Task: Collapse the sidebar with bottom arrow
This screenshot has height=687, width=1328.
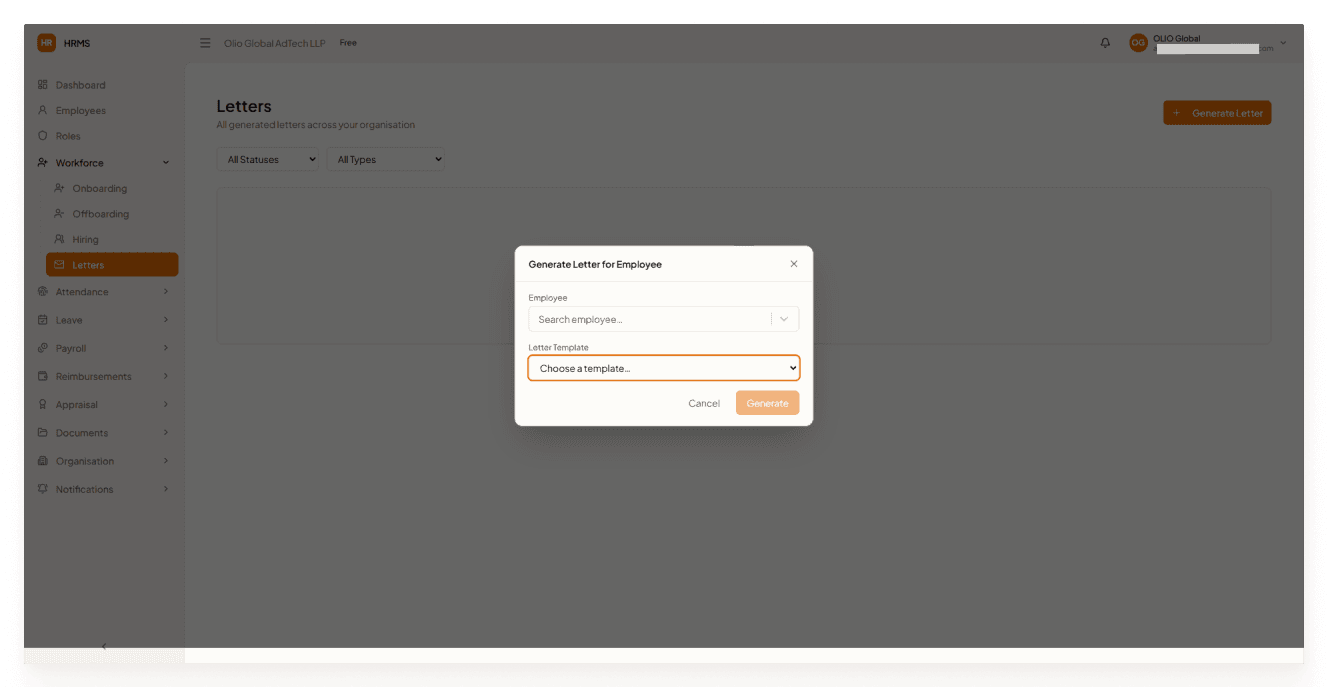Action: pos(104,646)
